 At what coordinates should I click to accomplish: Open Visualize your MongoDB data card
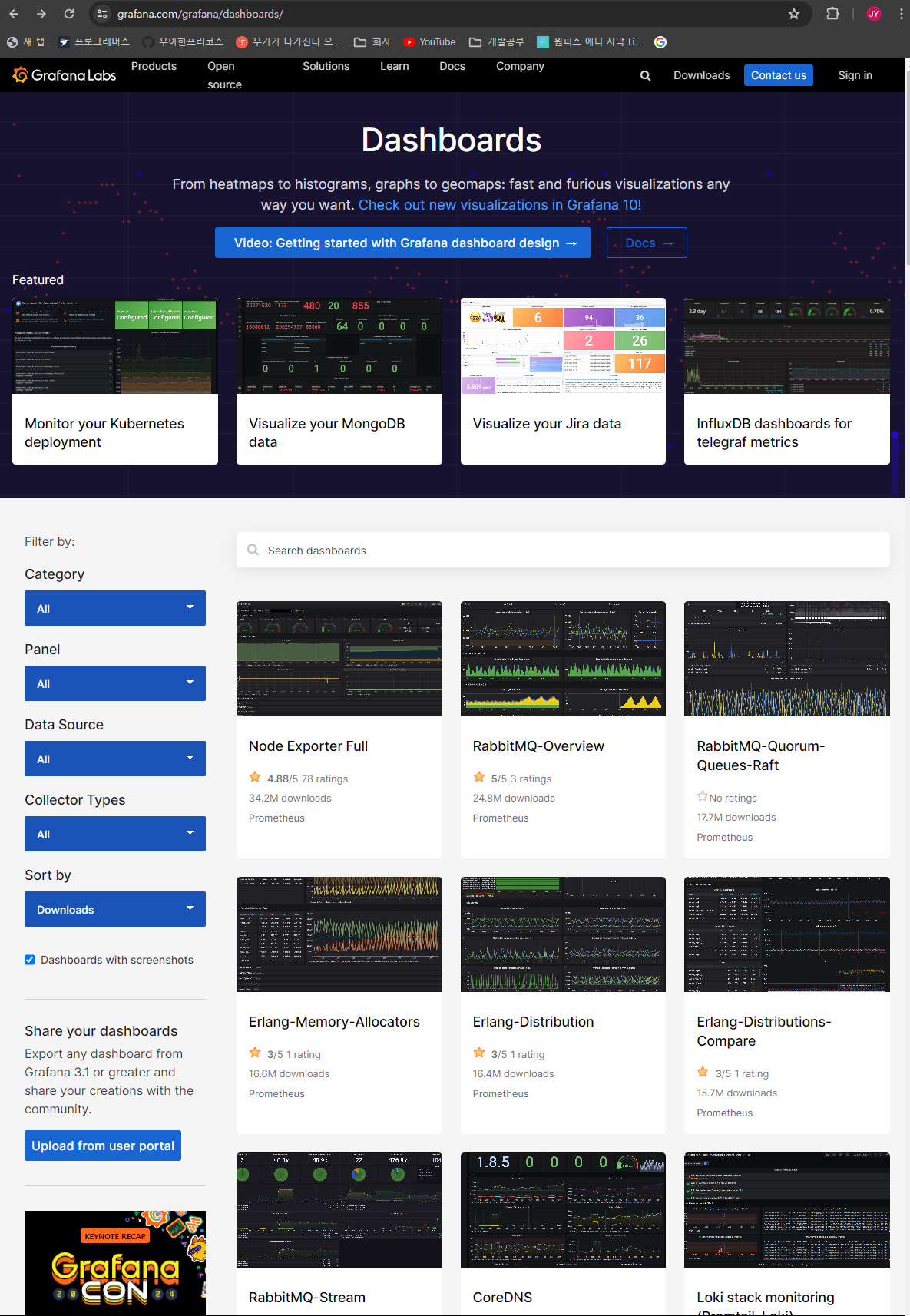(x=339, y=382)
